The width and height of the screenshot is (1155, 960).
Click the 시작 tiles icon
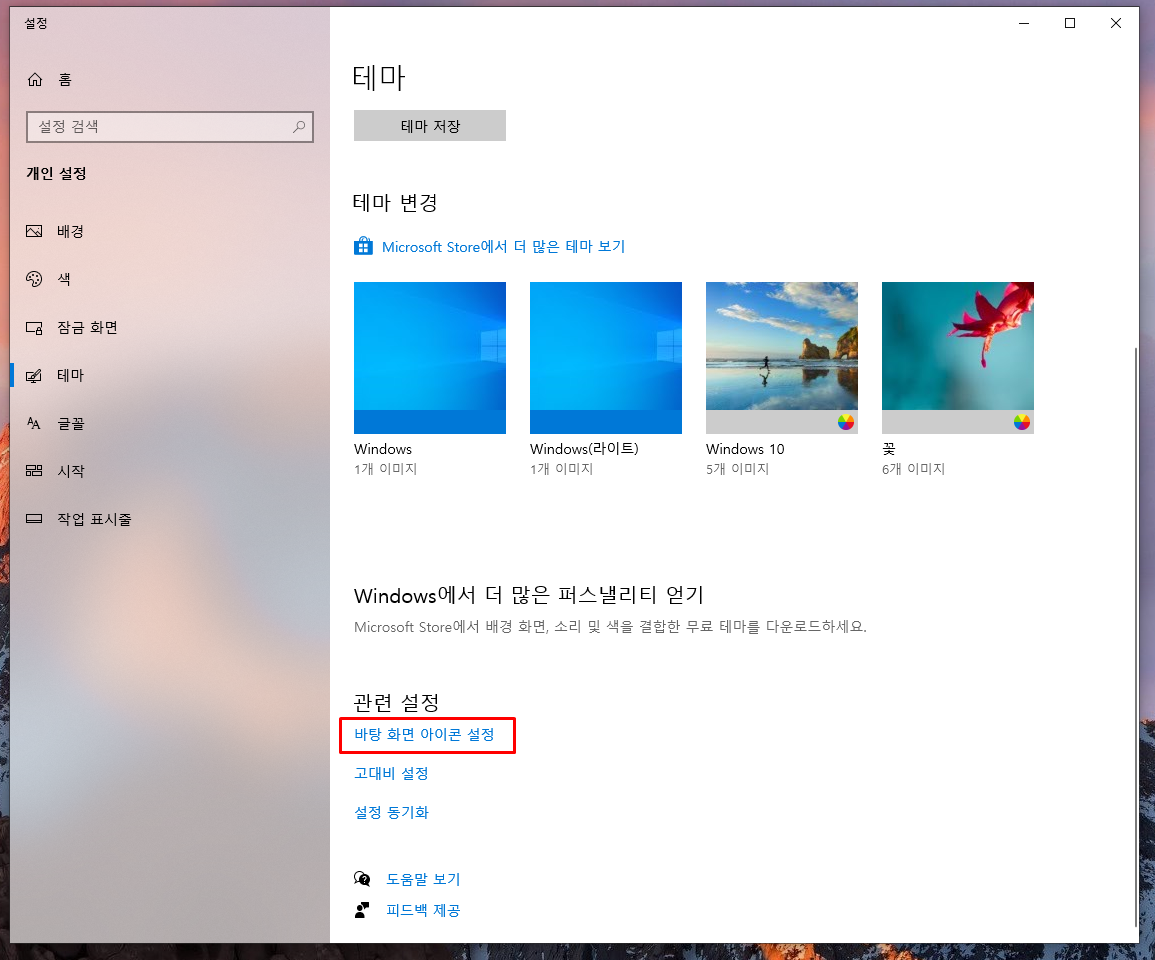pyautogui.click(x=34, y=471)
